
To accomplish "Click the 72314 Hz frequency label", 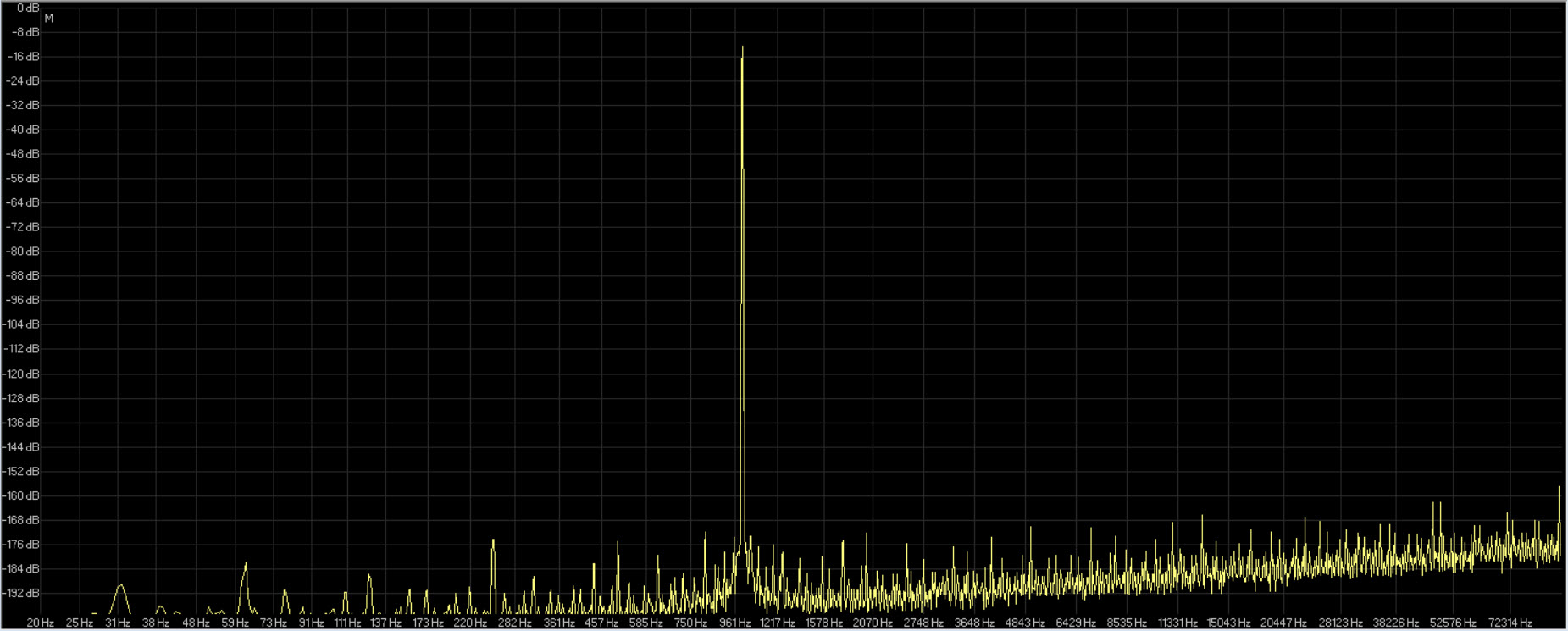I will [x=1510, y=623].
